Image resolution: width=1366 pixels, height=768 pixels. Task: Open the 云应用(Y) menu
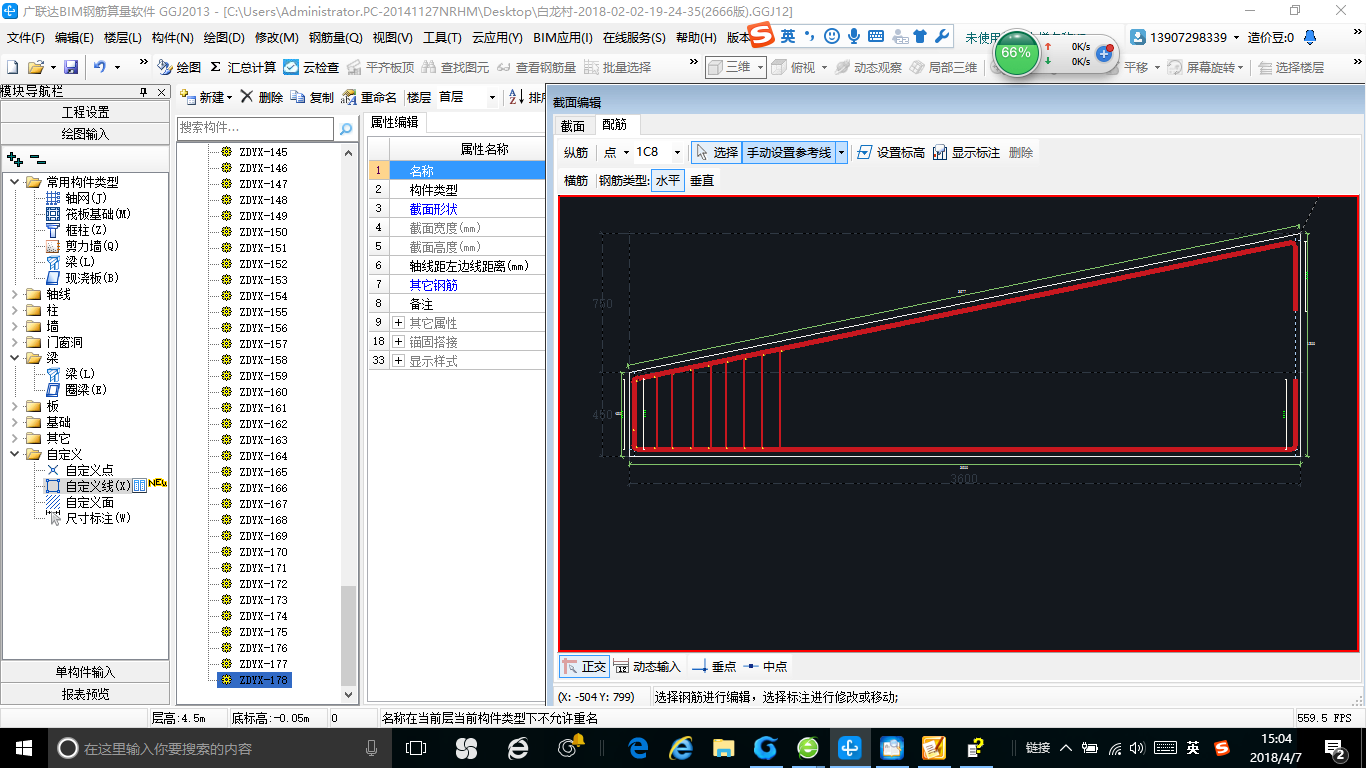click(497, 38)
